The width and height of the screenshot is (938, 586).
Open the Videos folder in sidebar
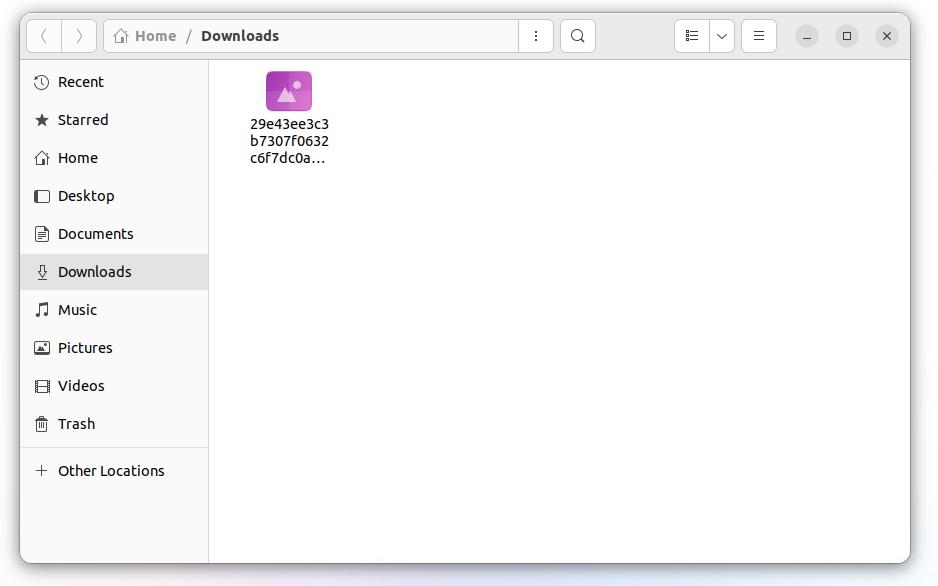81,386
